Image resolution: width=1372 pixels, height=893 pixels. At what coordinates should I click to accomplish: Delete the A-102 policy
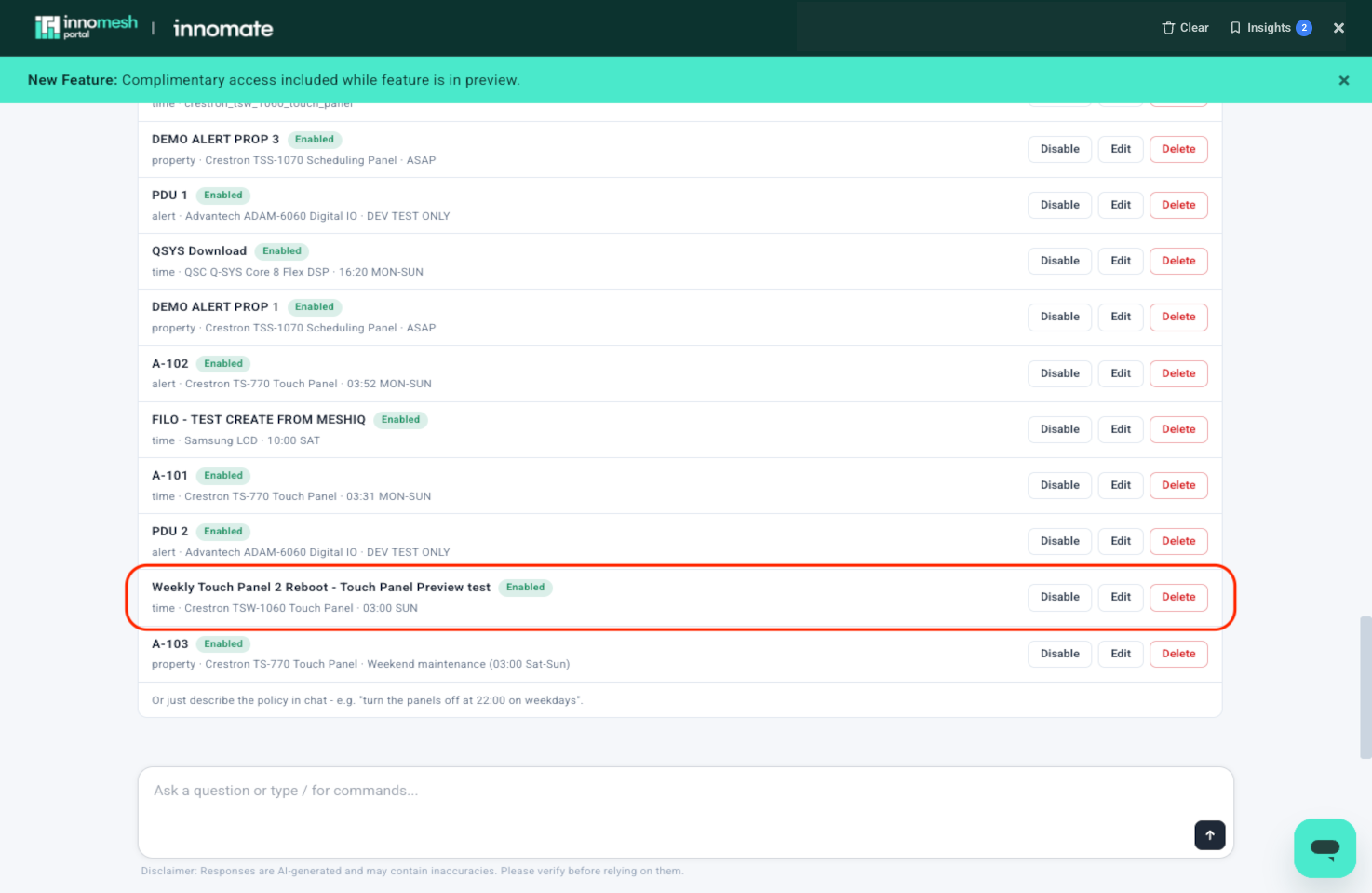(1178, 373)
